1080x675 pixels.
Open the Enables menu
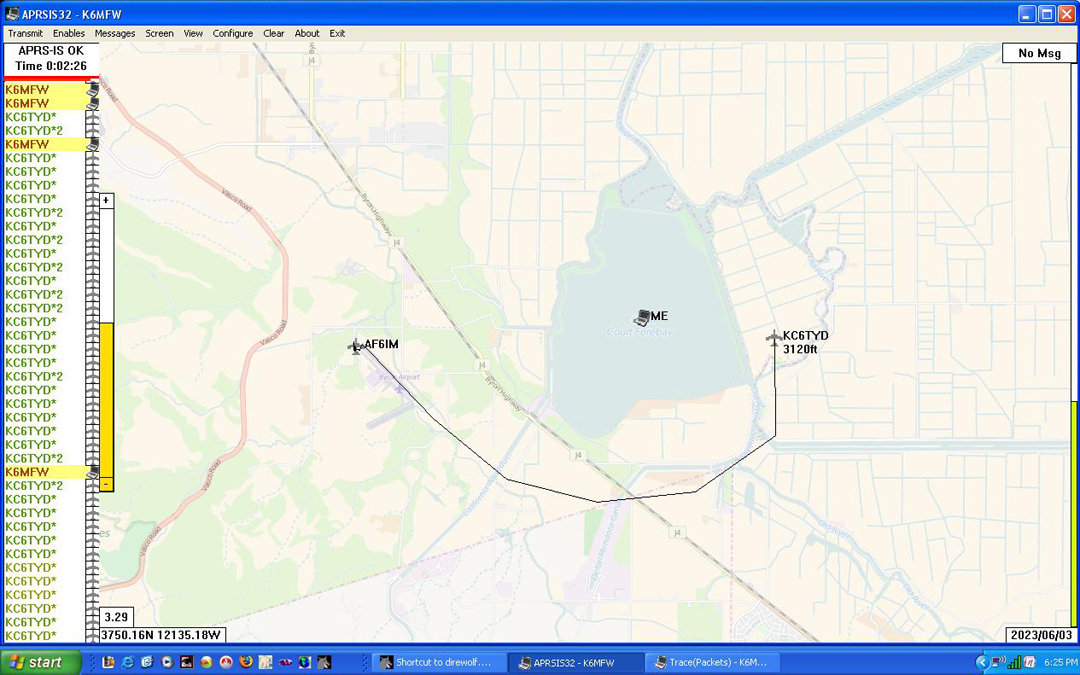coord(69,33)
